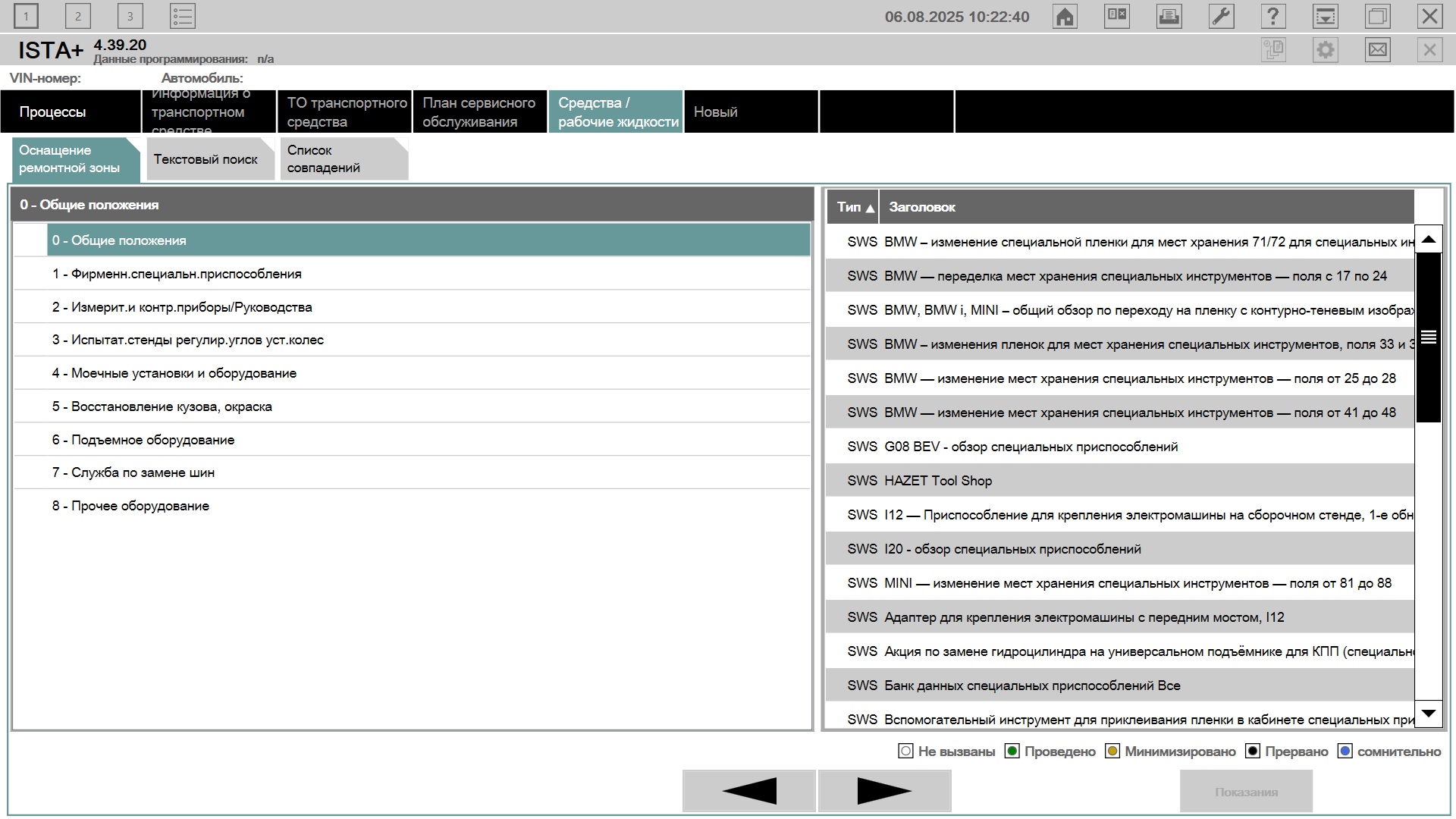The image size is (1456, 819).
Task: Select 1 - Фирменн.специальн.приспособления
Action: (x=412, y=274)
